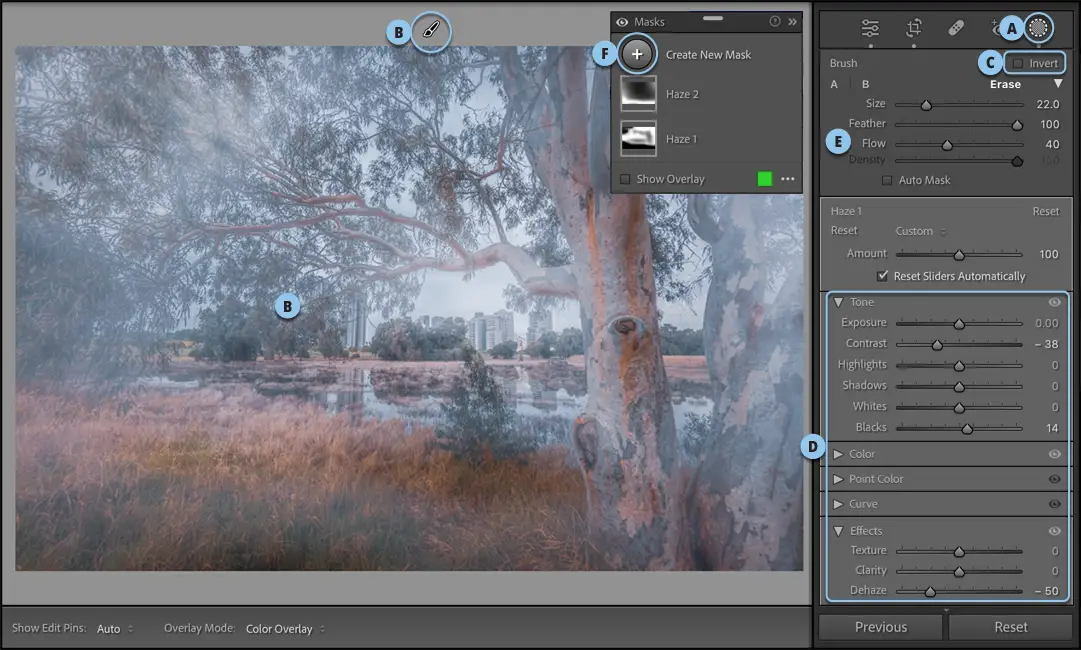The image size is (1081, 650).
Task: Click the Whites slider
Action: (x=959, y=407)
